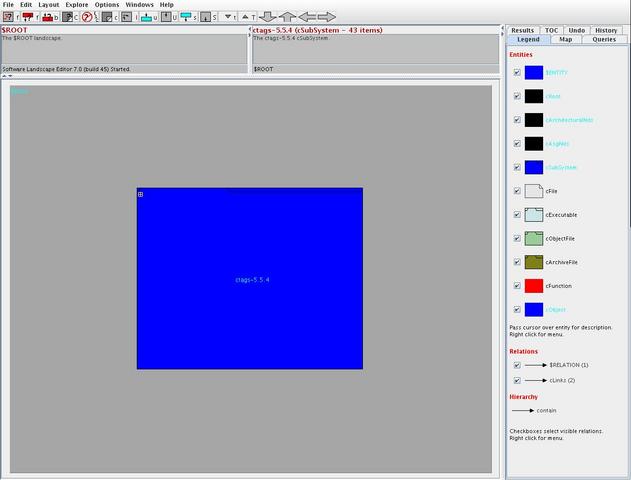Open the Edit menu

(x=26, y=5)
